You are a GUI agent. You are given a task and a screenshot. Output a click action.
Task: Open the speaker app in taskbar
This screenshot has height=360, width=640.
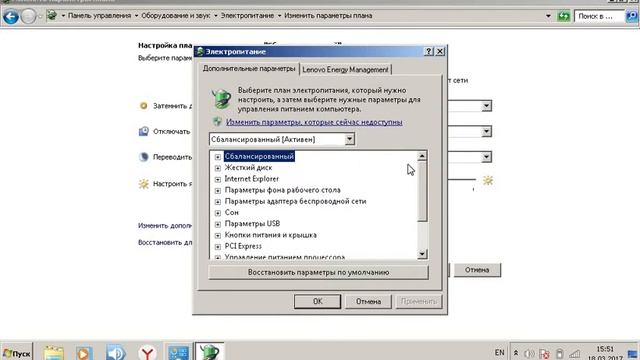(x=116, y=353)
